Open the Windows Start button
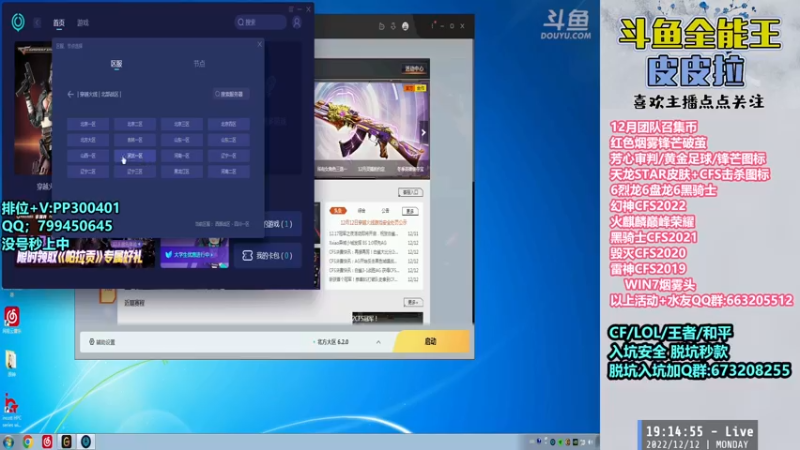This screenshot has width=800, height=450. 9,442
